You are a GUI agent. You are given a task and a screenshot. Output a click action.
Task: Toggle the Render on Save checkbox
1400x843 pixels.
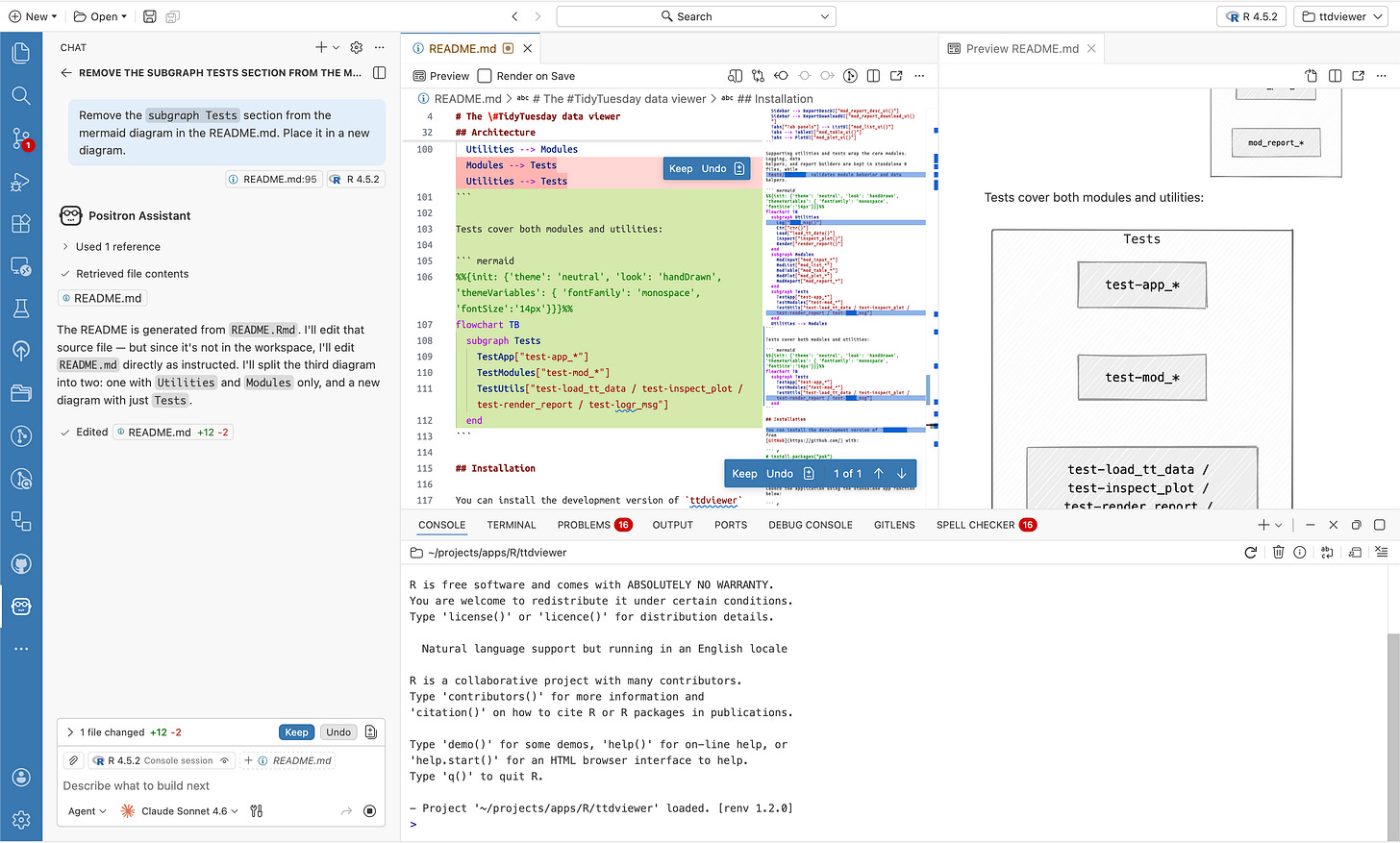485,76
